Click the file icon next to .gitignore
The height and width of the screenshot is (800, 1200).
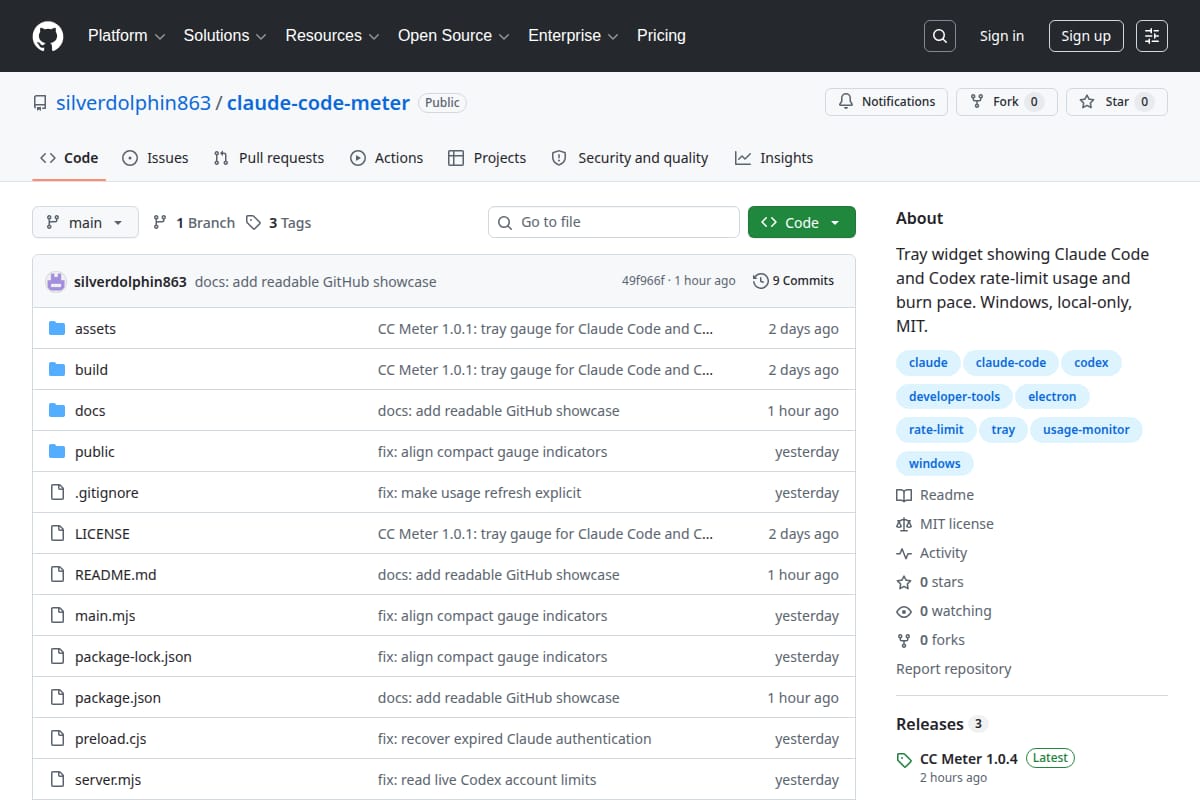[57, 493]
